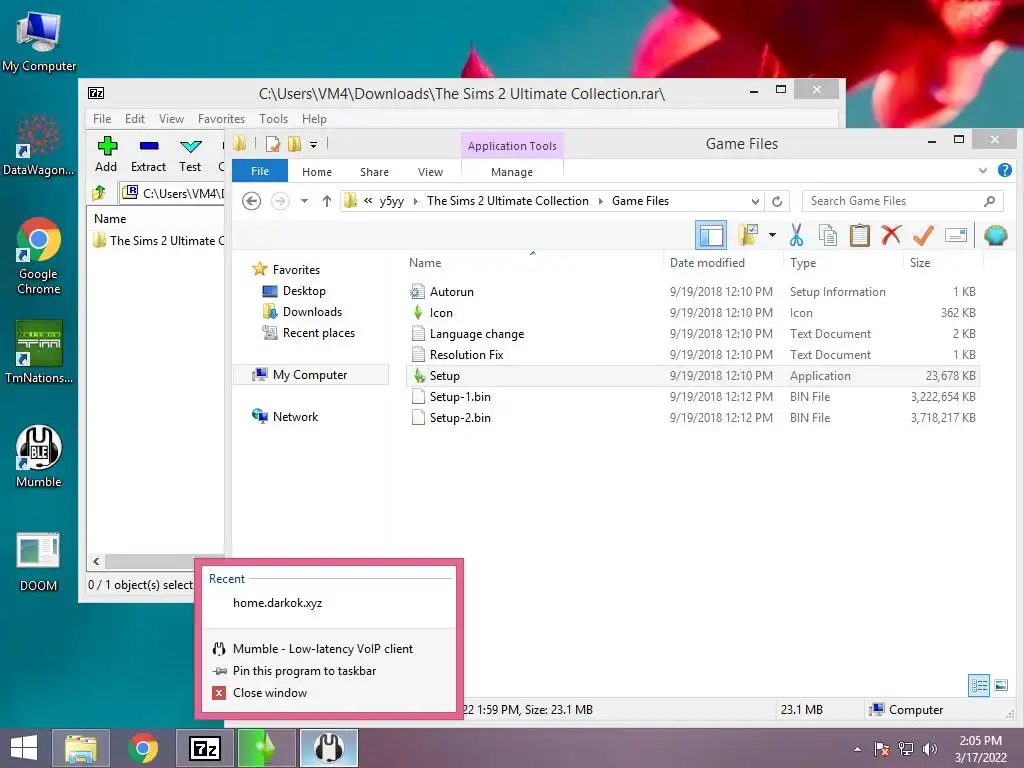Select the Resolution Fix file
This screenshot has height=768, width=1024.
[692, 355]
